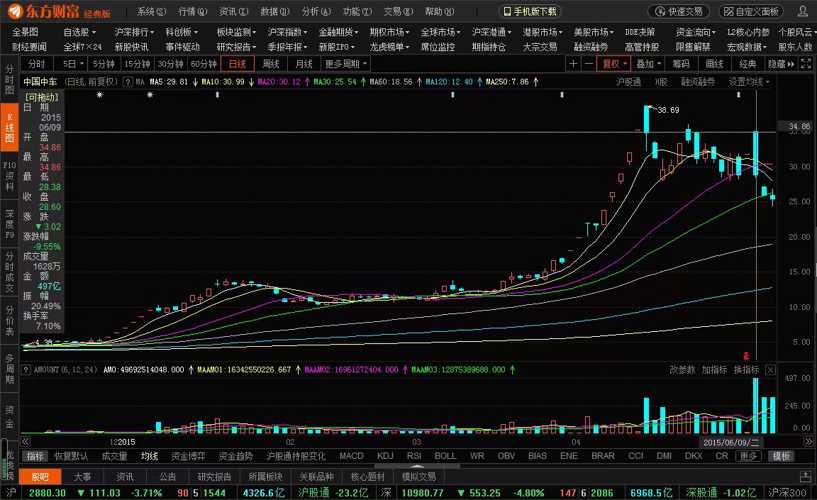Expand 资金流向 dropdown menu
This screenshot has width=817, height=500.
(696, 32)
